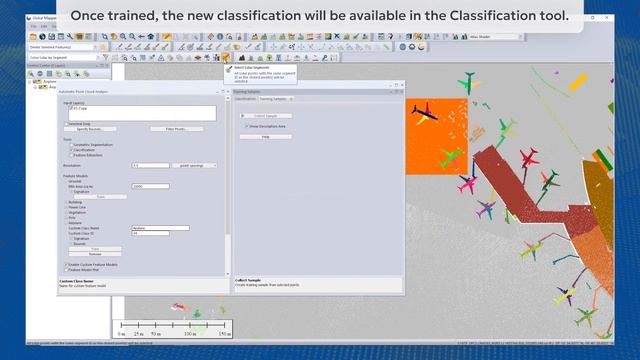Toggle Show Description Area checkbox
Screen dimensions: 640x360
point(247,127)
